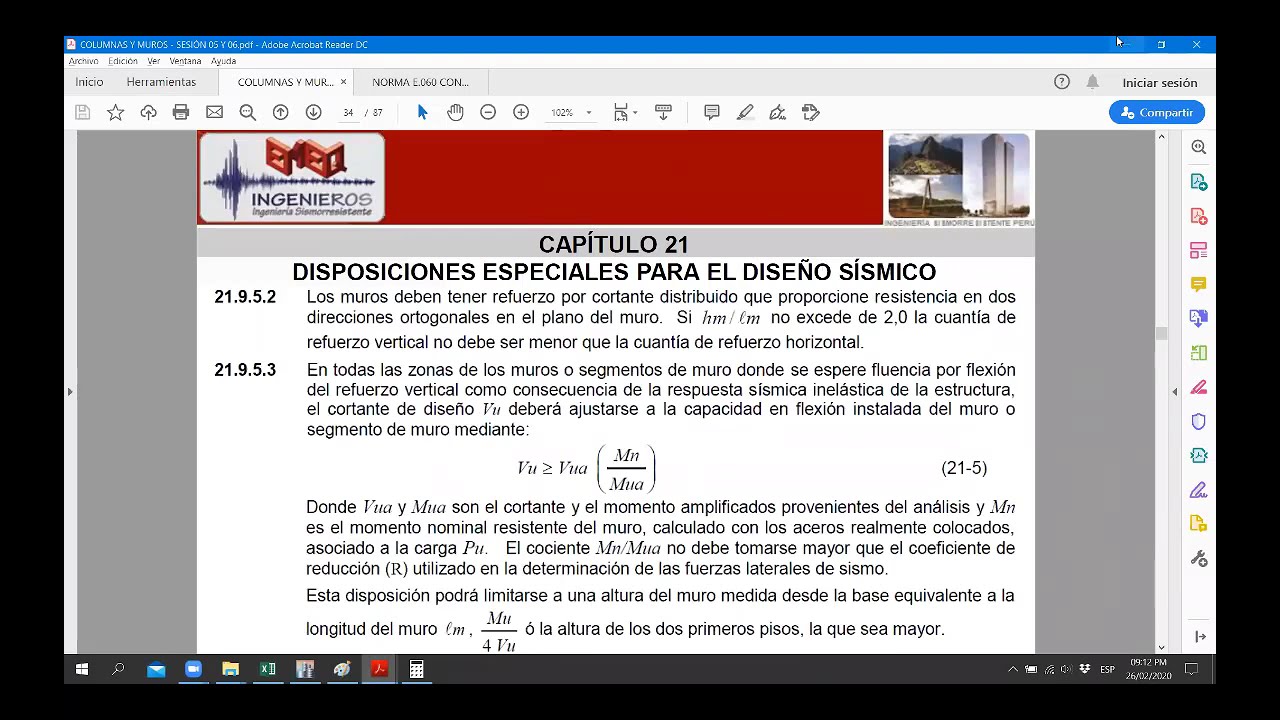This screenshot has width=1280, height=720.
Task: Open Compress PDF tool in right pane
Action: point(1199,456)
